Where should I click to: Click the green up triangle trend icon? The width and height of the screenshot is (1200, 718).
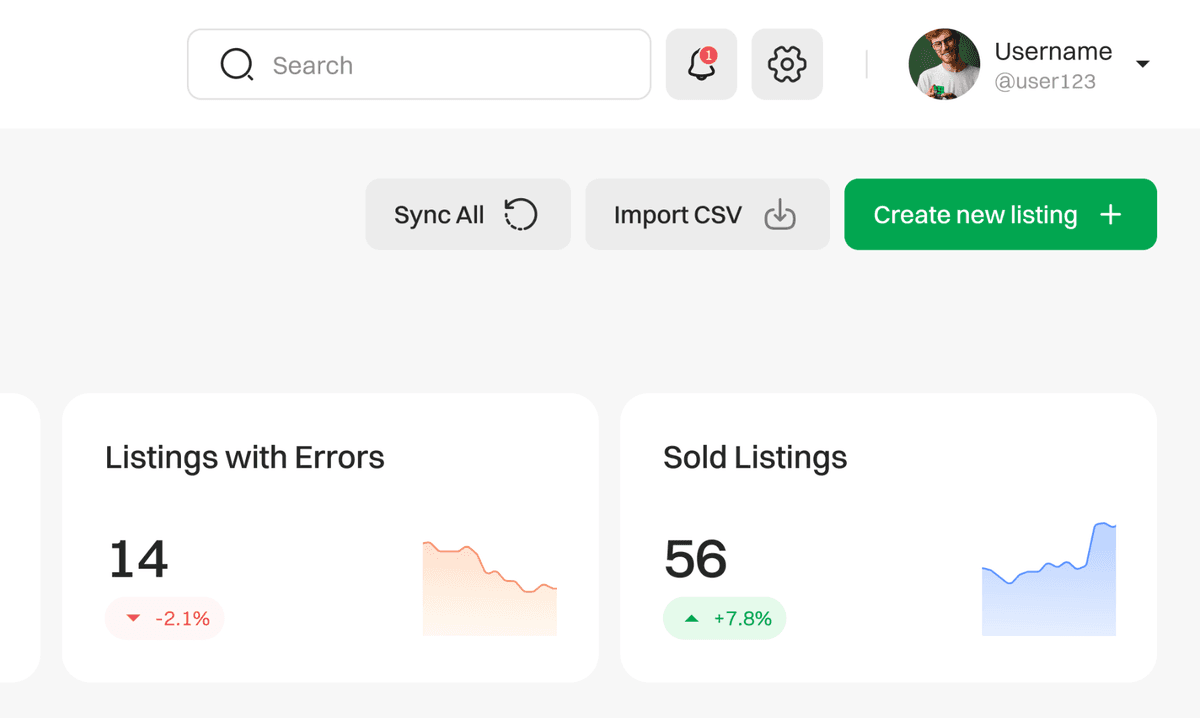point(691,619)
